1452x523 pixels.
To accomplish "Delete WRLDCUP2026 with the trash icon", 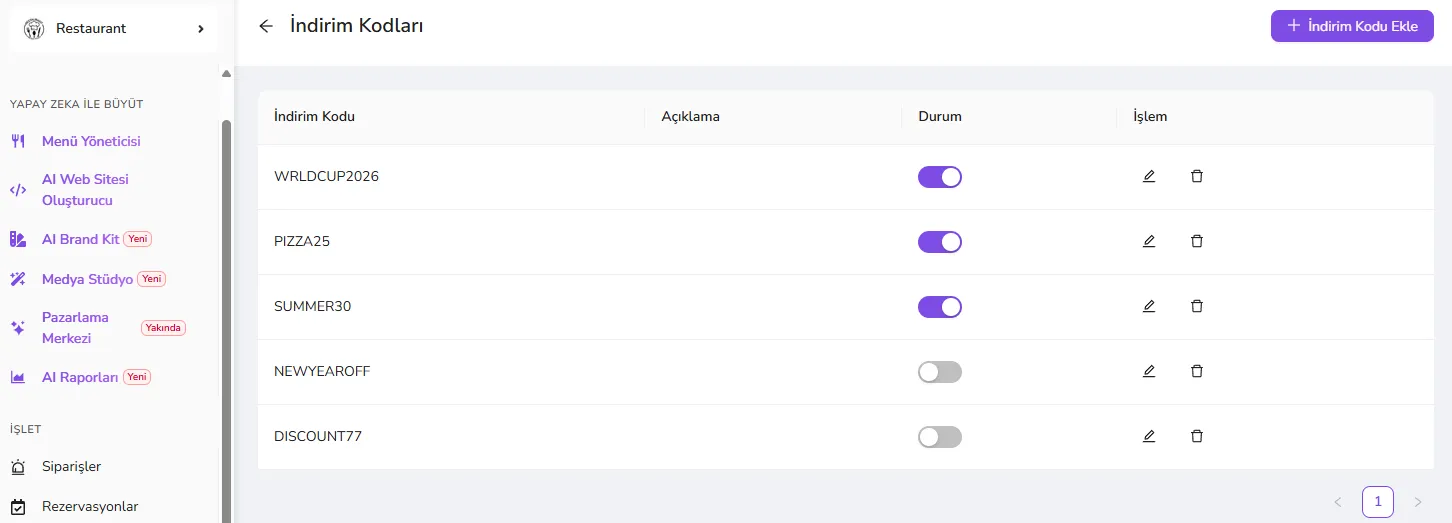I will (x=1197, y=176).
